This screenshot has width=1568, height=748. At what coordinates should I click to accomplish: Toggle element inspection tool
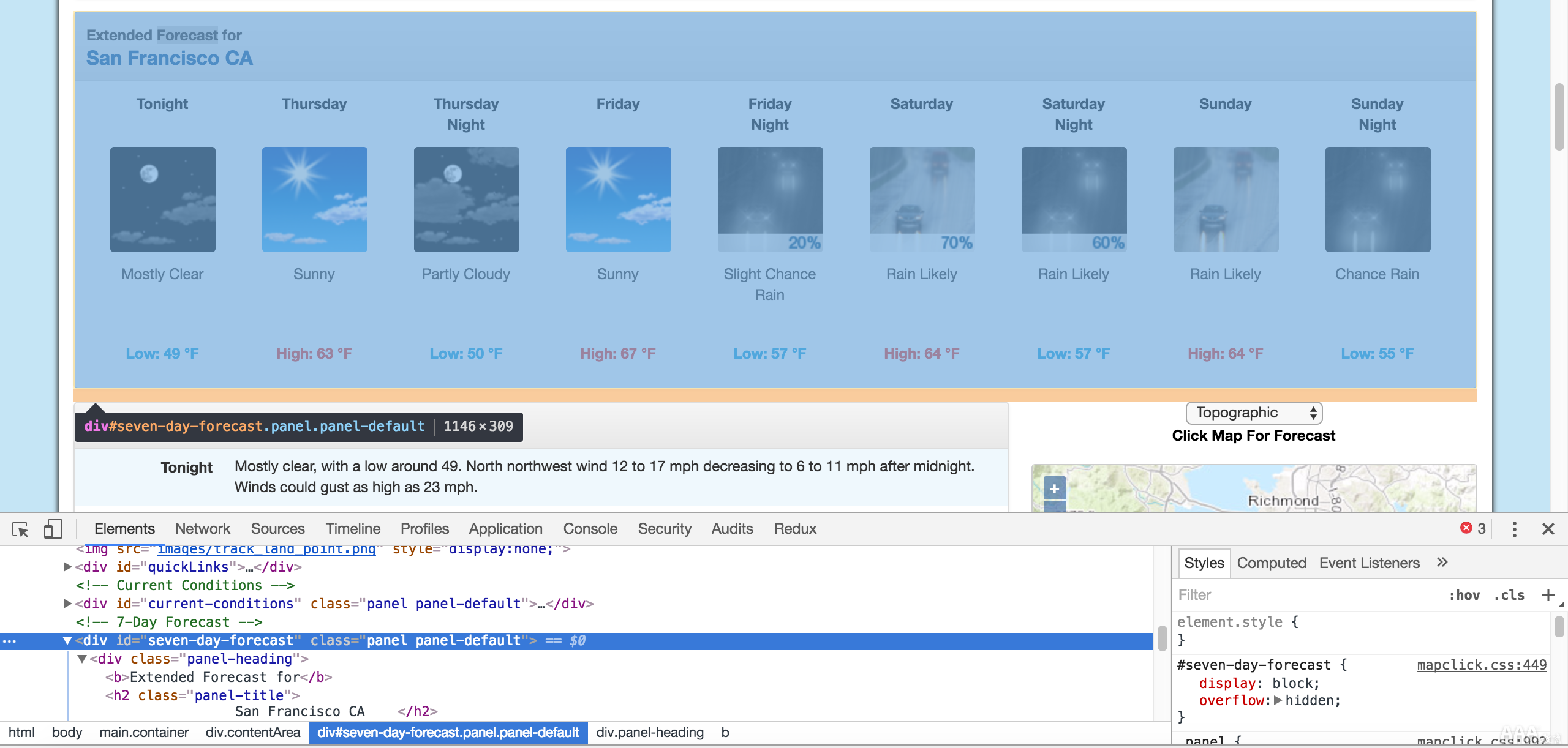click(x=20, y=527)
